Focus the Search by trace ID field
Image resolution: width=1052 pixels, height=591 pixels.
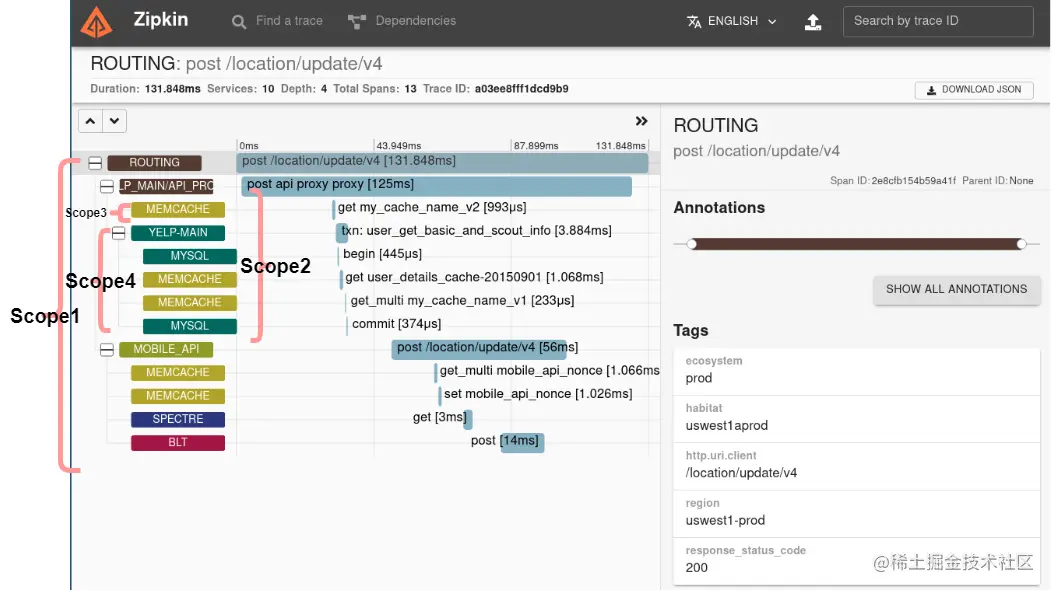tap(938, 21)
